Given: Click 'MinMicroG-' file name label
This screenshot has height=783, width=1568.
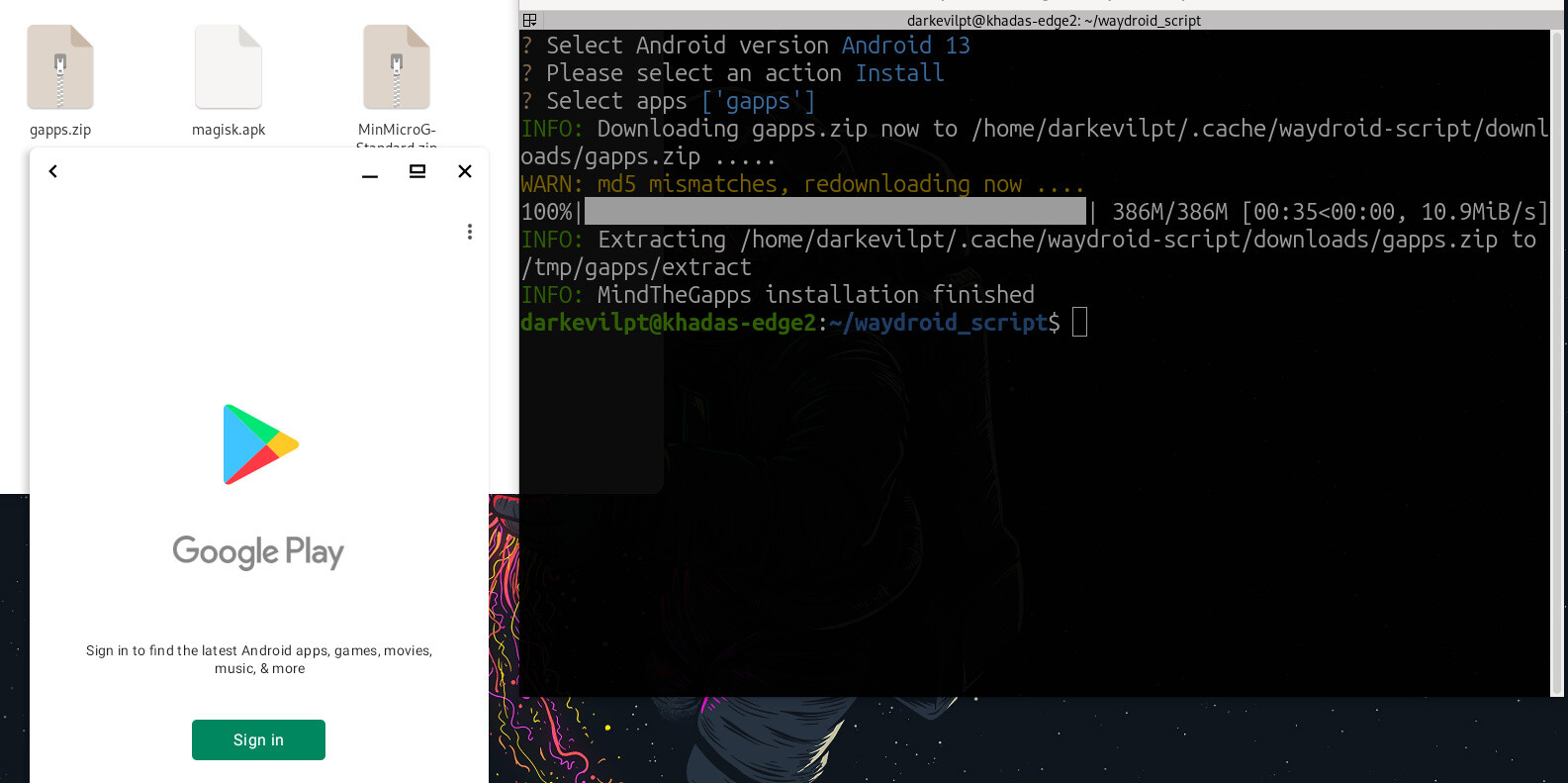Looking at the screenshot, I should 397,130.
